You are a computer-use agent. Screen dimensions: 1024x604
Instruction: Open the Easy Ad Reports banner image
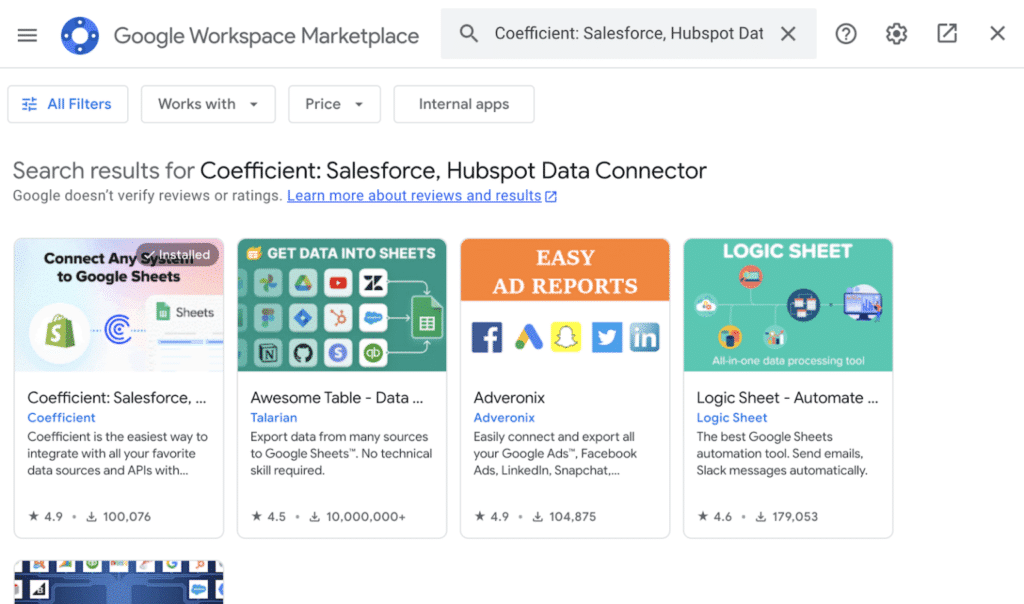[565, 305]
